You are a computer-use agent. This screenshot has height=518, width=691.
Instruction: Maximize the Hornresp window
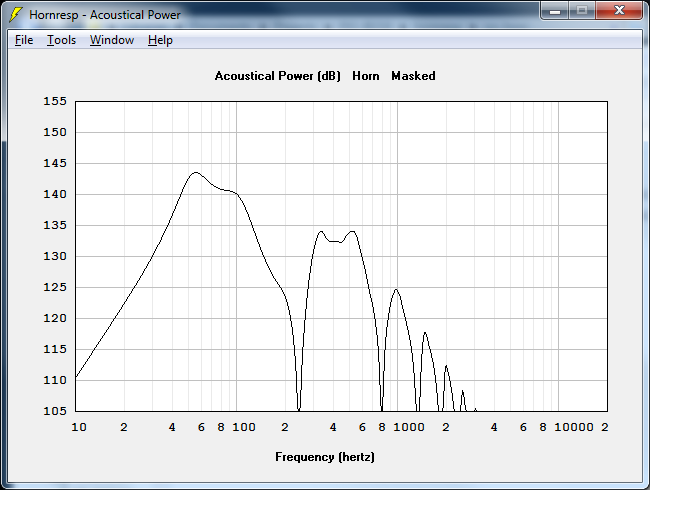(x=582, y=11)
